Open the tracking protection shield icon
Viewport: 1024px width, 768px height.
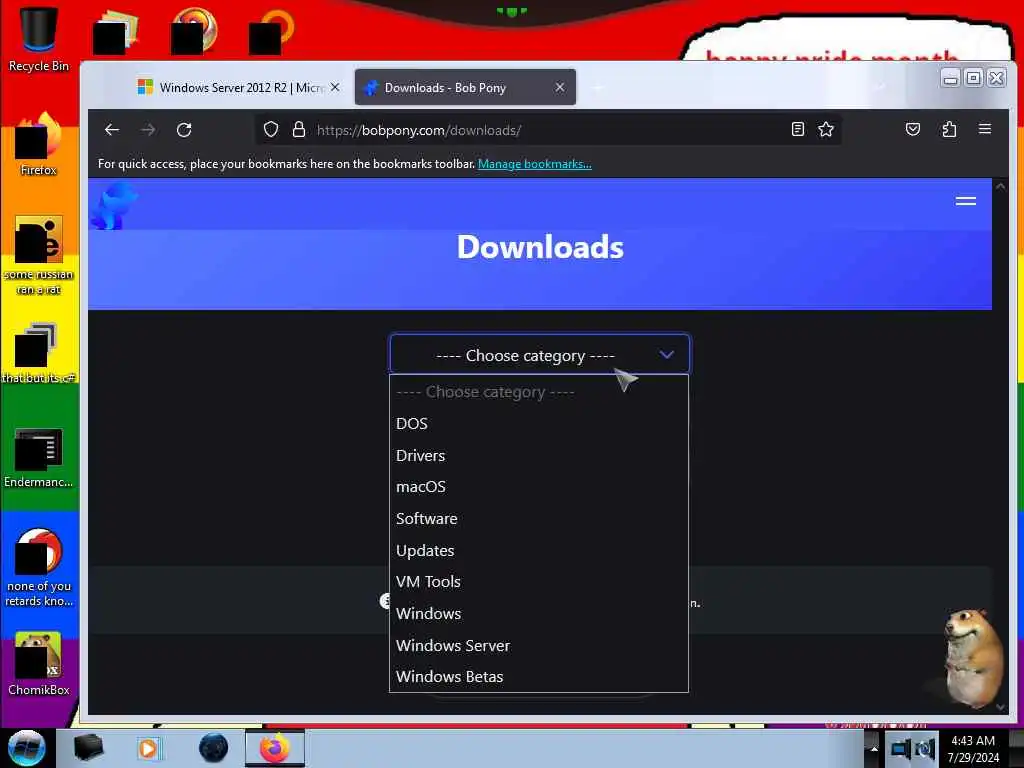(270, 129)
